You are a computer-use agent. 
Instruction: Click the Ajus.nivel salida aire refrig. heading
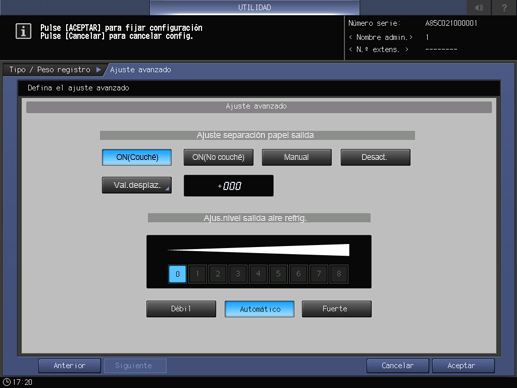(259, 218)
